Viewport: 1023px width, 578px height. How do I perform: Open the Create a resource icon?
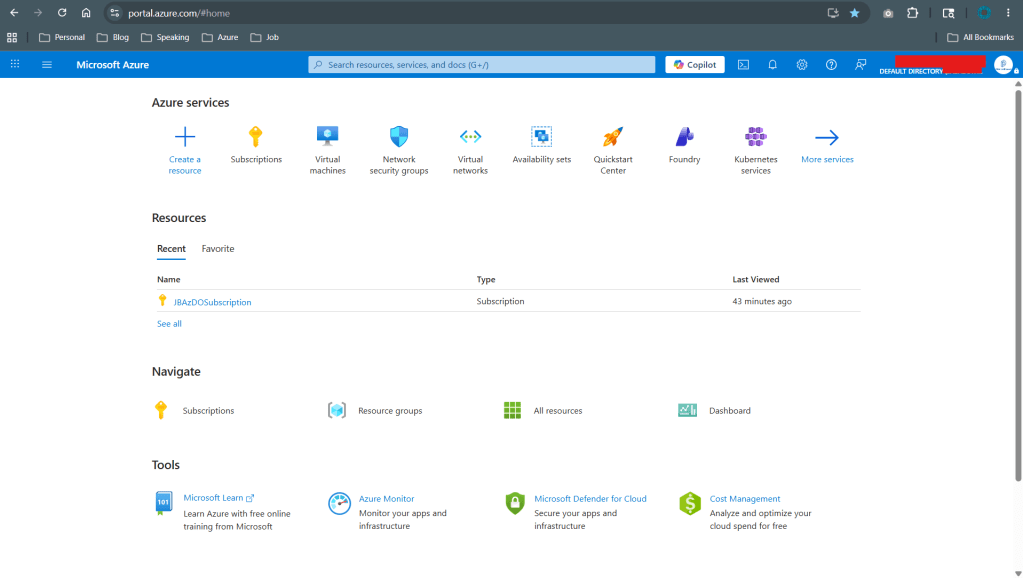[185, 137]
